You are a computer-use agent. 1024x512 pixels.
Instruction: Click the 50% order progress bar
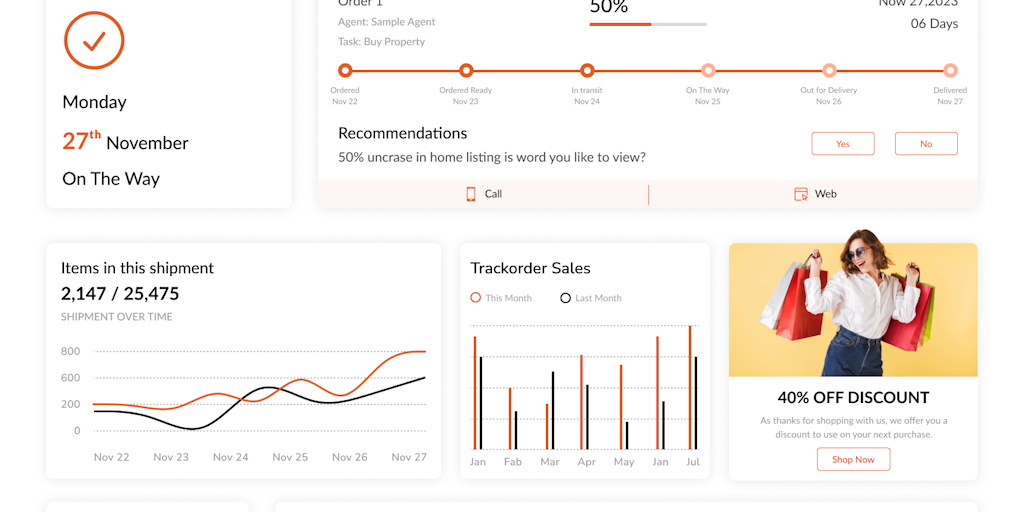[x=648, y=24]
